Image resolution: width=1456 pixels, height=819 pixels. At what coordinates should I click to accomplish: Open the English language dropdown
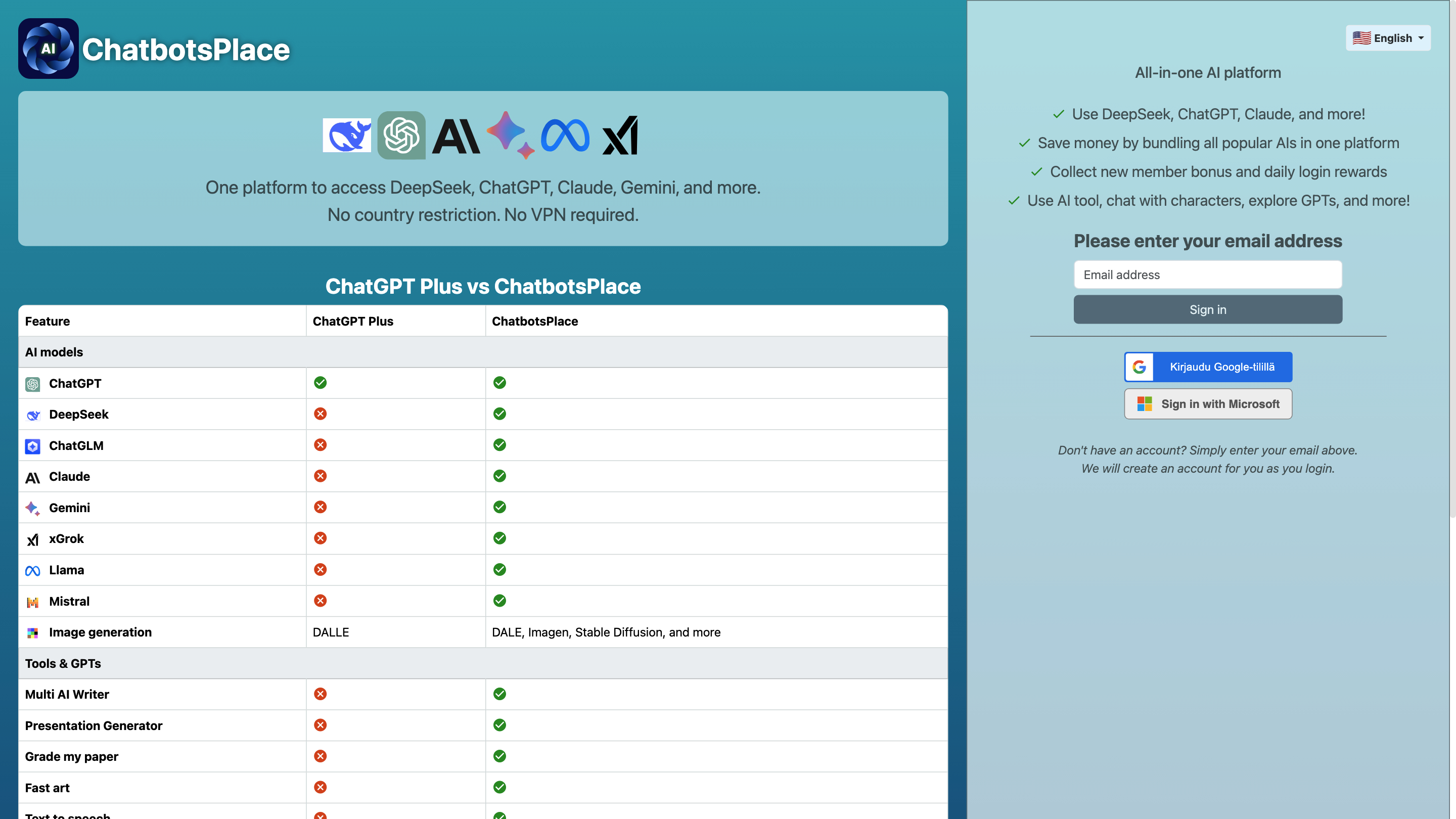point(1388,38)
